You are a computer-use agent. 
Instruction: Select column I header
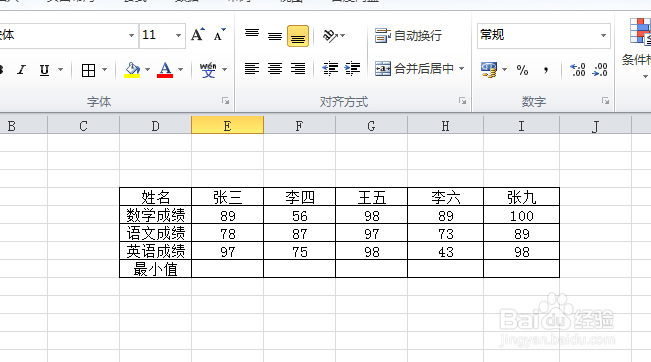521,125
